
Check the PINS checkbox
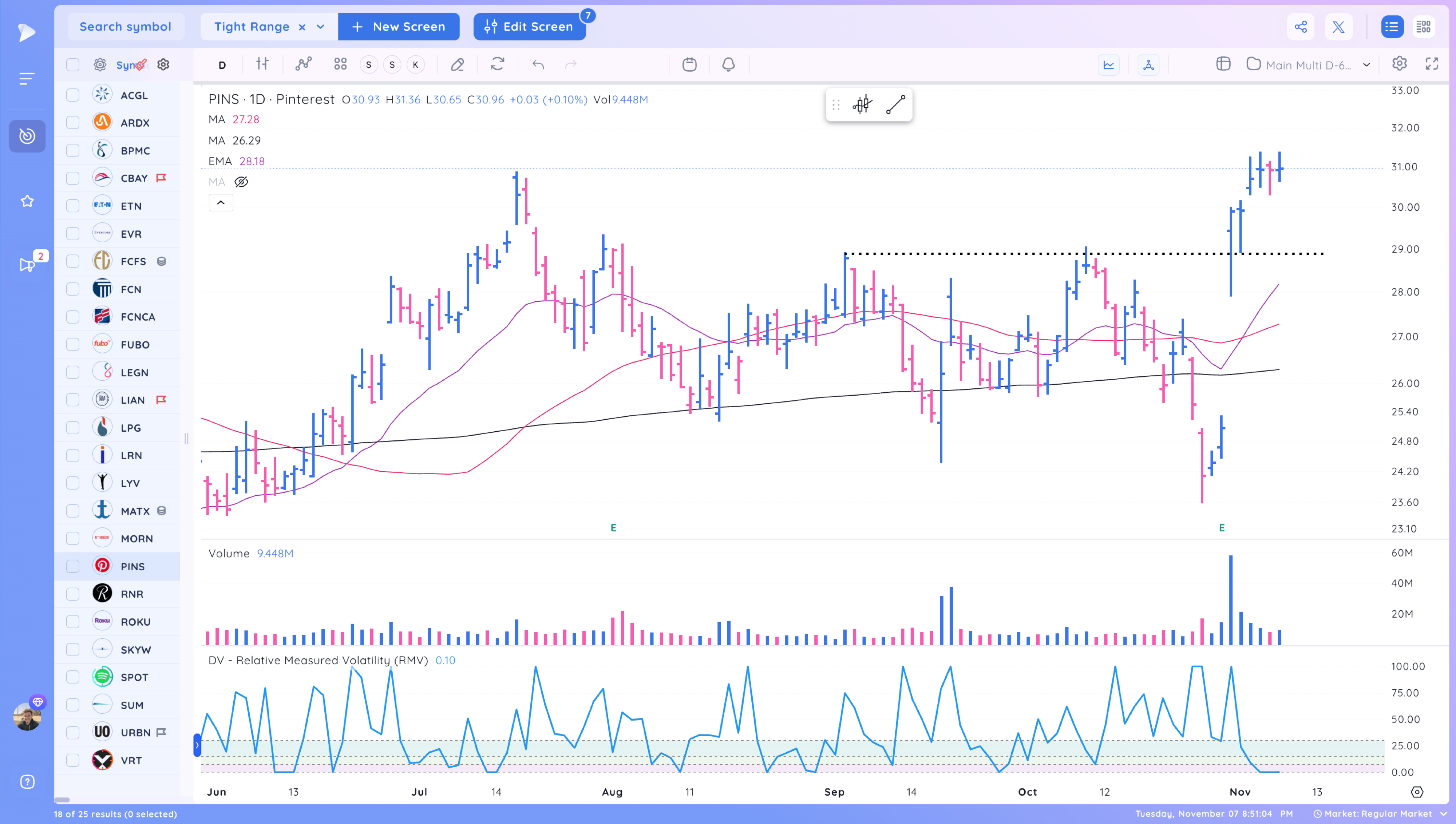tap(72, 566)
